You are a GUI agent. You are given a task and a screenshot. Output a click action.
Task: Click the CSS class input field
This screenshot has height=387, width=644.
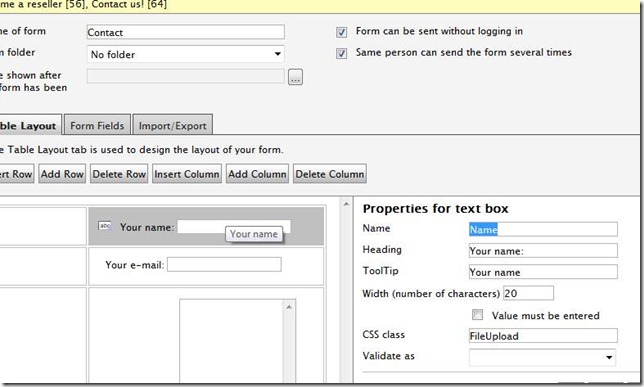(x=543, y=336)
